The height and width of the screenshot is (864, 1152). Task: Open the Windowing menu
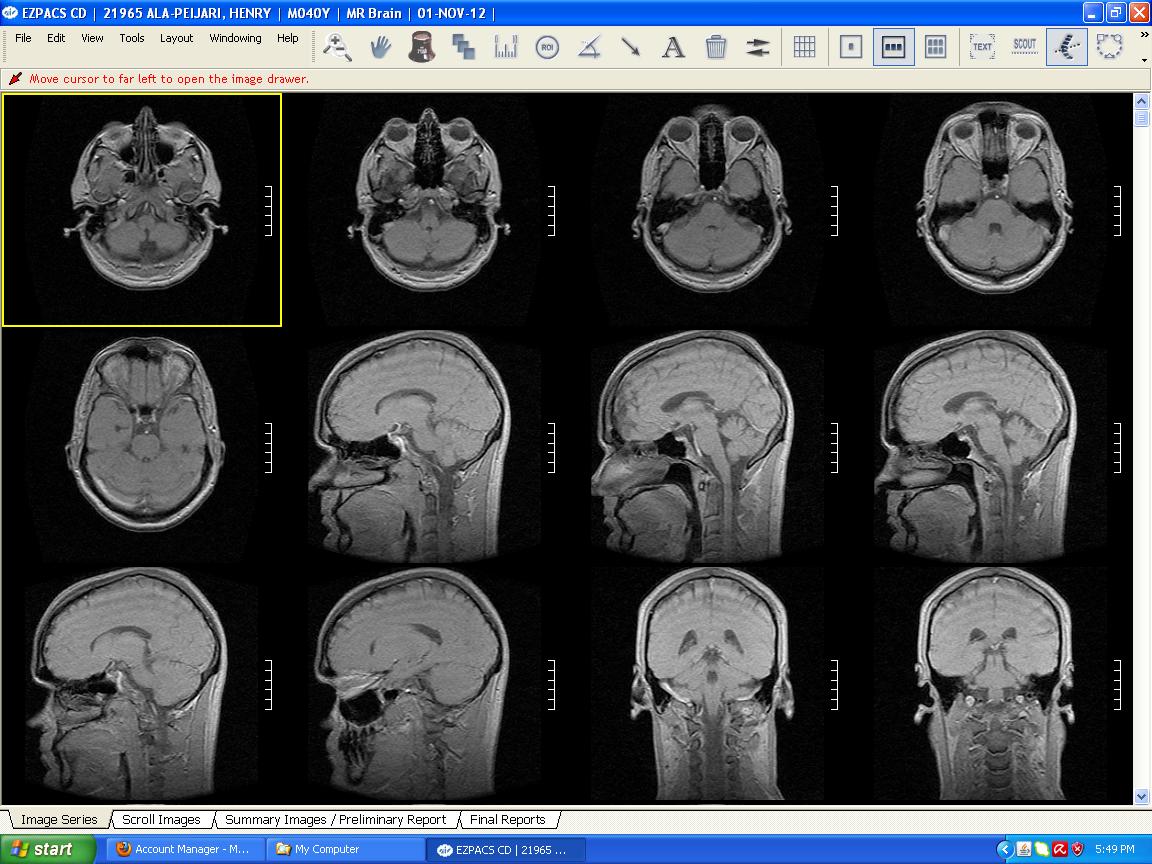point(235,38)
